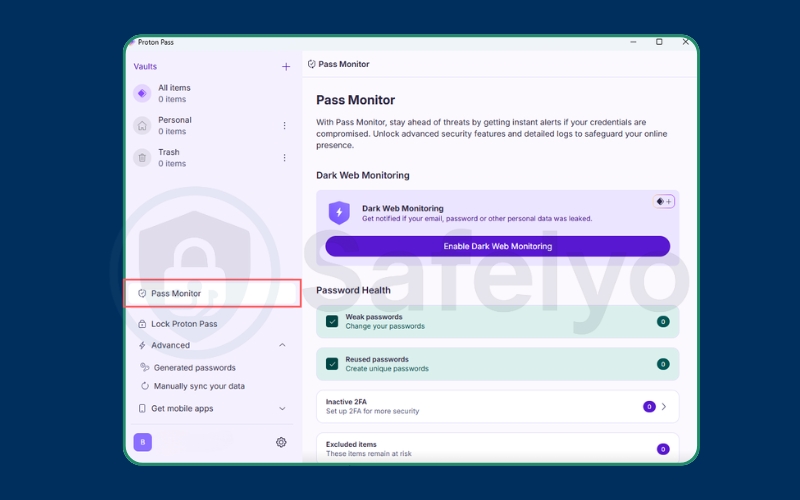Click Enable Dark Web Monitoring button
This screenshot has width=800, height=500.
pos(497,246)
